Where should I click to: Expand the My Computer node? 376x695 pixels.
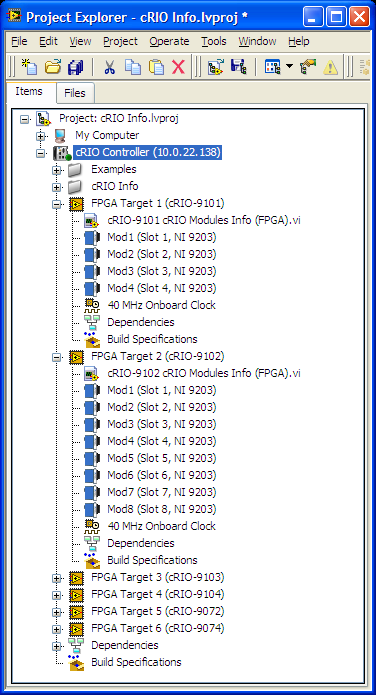40,136
